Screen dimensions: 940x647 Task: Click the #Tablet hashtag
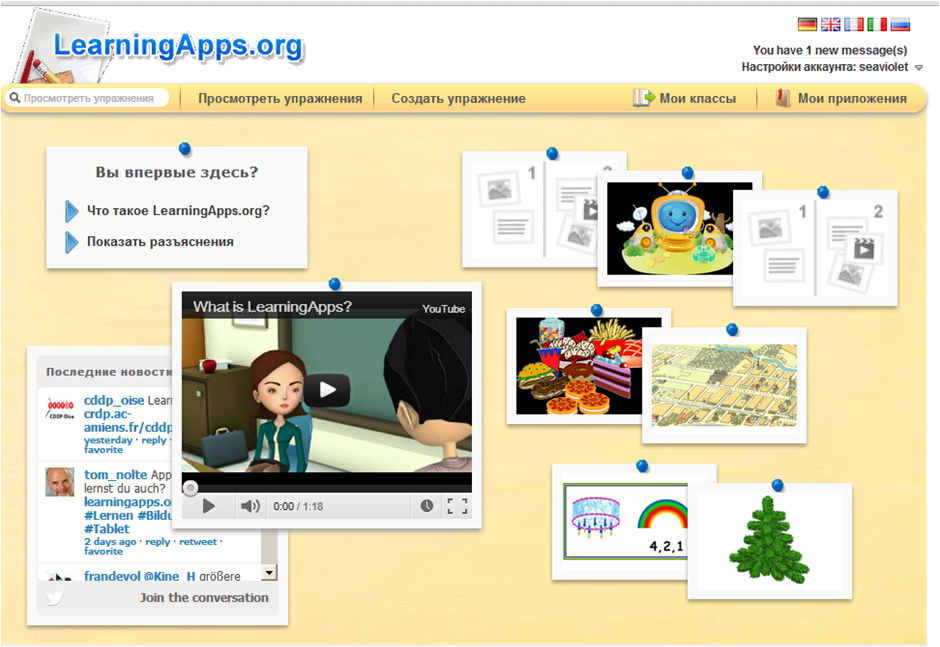(107, 529)
